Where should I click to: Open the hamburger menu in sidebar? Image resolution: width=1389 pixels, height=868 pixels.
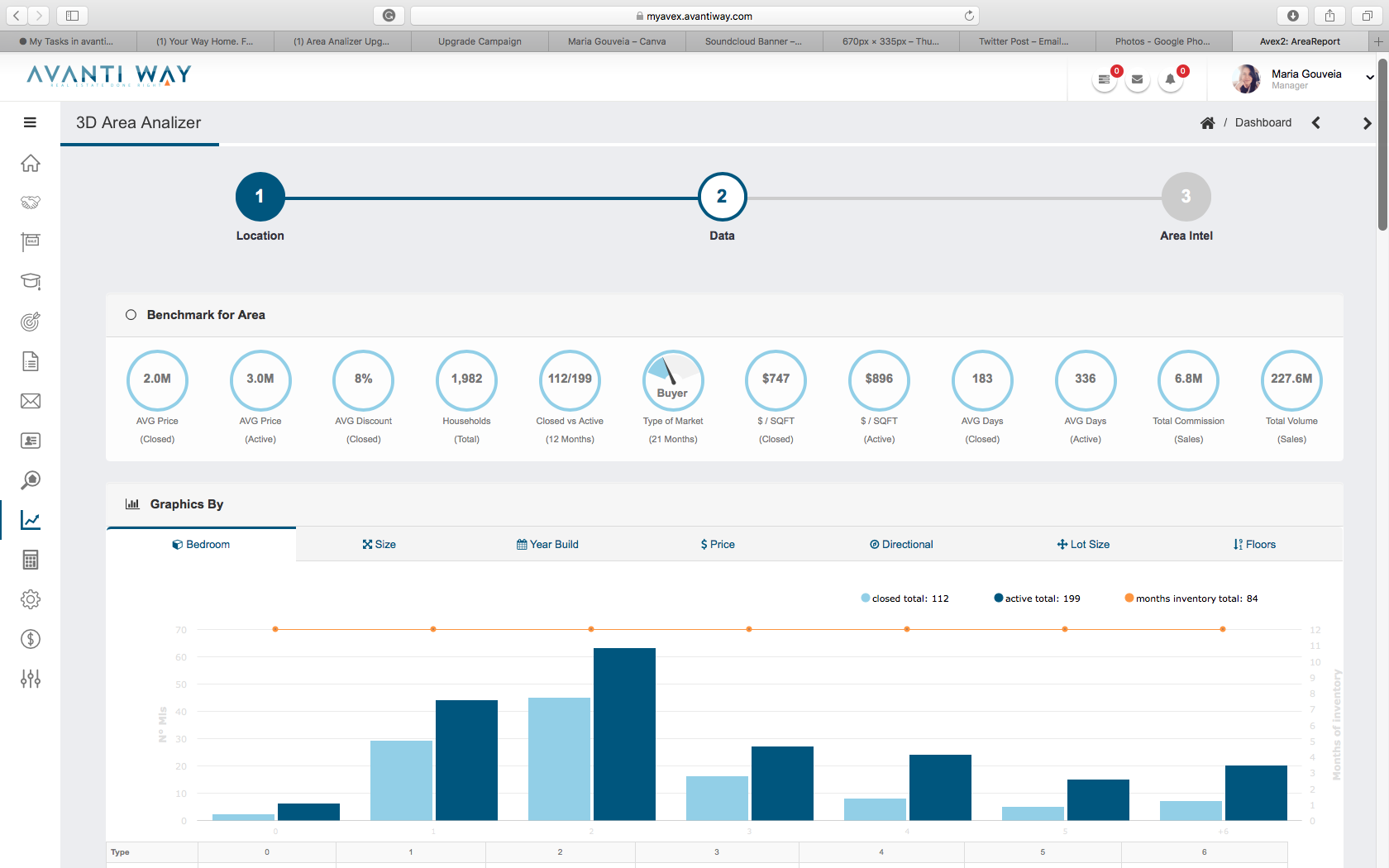tap(30, 122)
